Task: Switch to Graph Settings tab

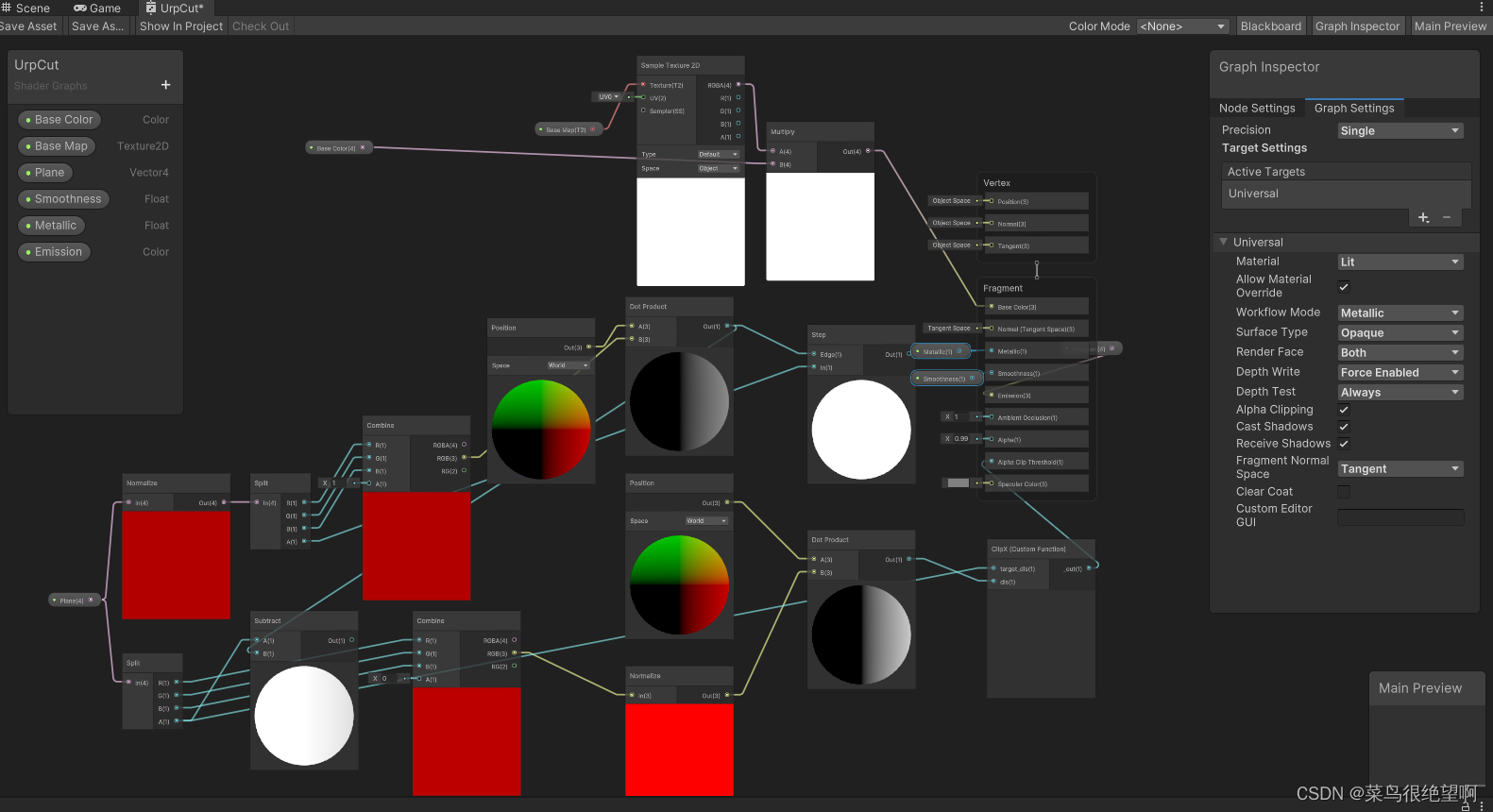Action: tap(1354, 108)
